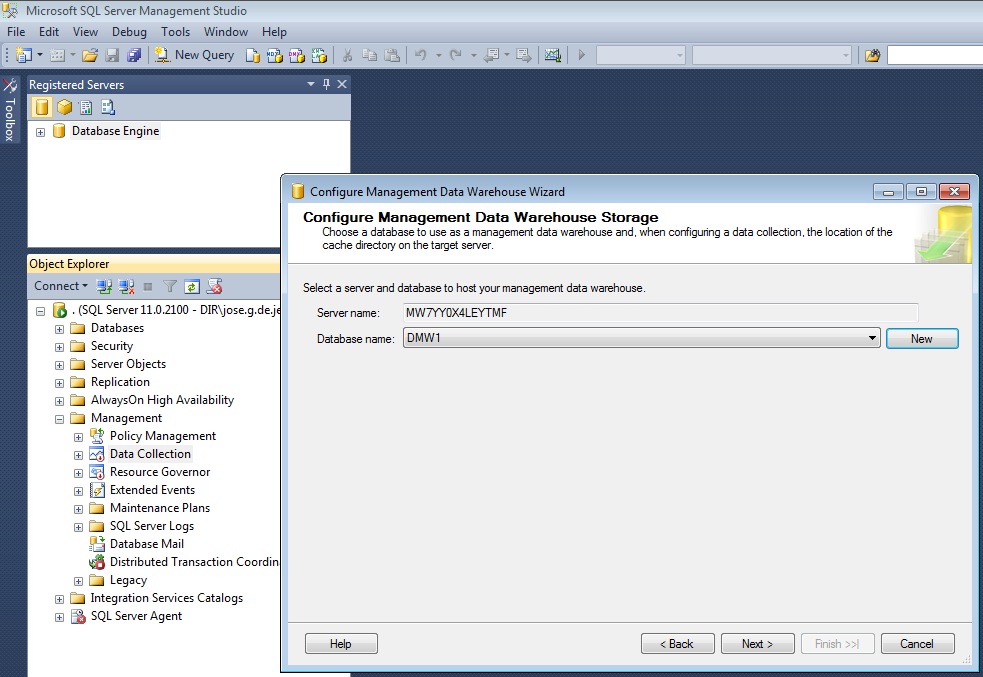
Task: Click the Help button in wizard
Action: click(341, 644)
